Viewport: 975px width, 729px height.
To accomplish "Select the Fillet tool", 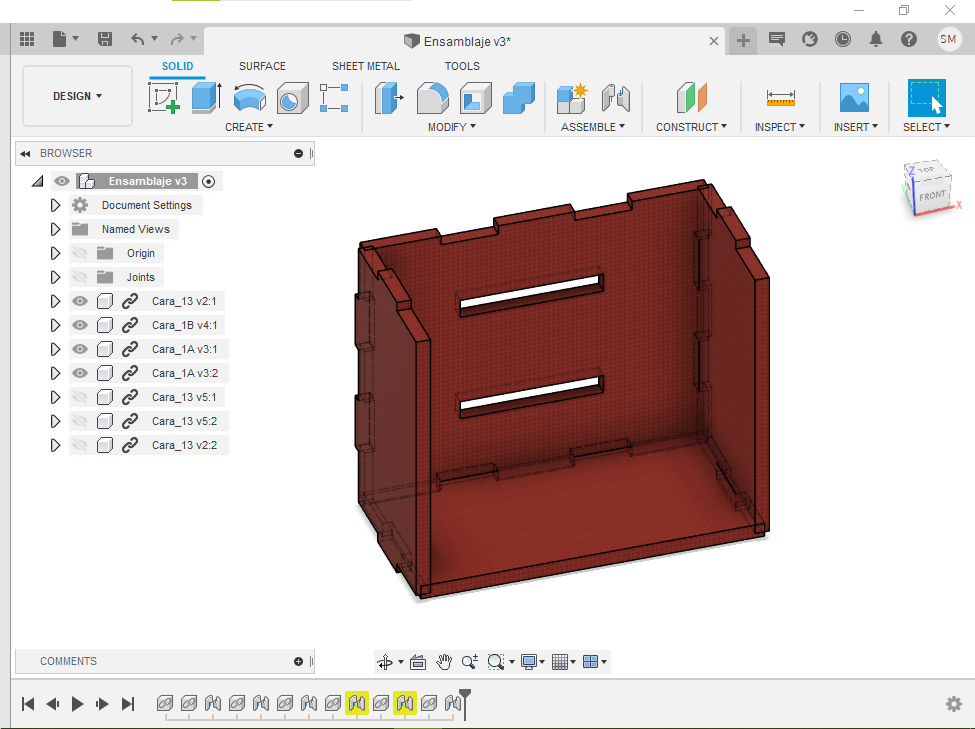I will point(433,98).
